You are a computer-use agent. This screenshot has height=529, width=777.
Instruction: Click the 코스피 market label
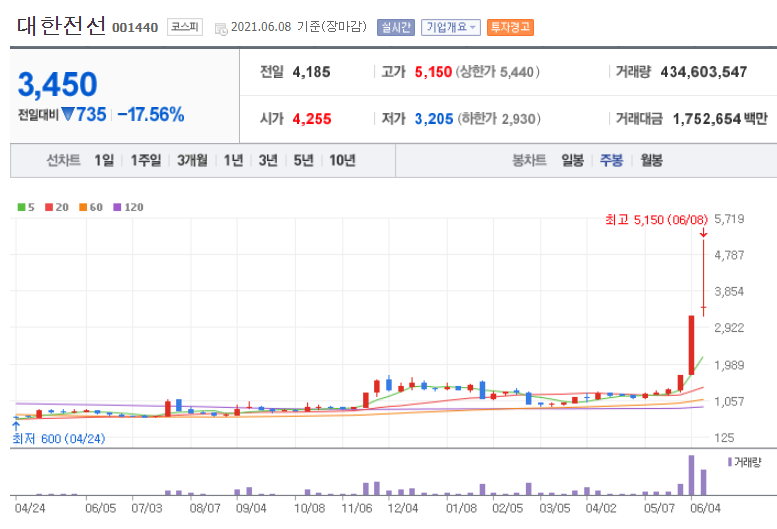tap(185, 27)
